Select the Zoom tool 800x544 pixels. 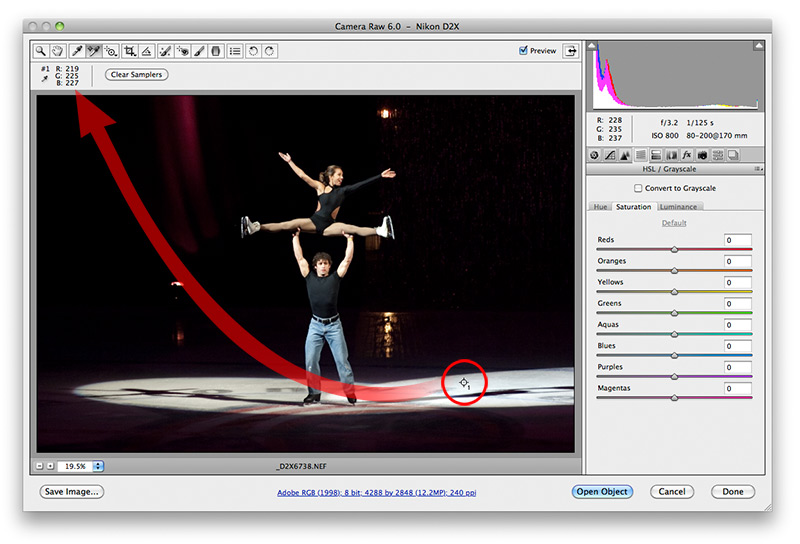point(41,51)
